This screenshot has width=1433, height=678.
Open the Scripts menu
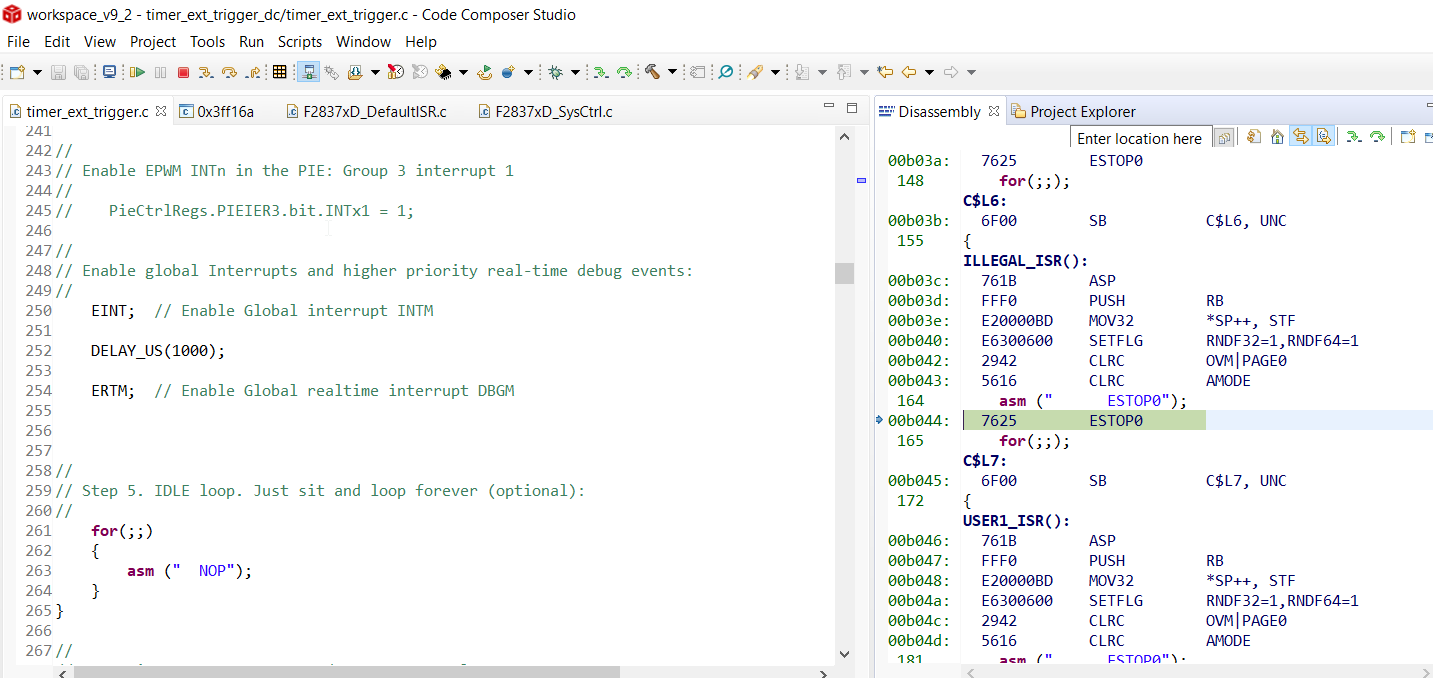coord(300,42)
